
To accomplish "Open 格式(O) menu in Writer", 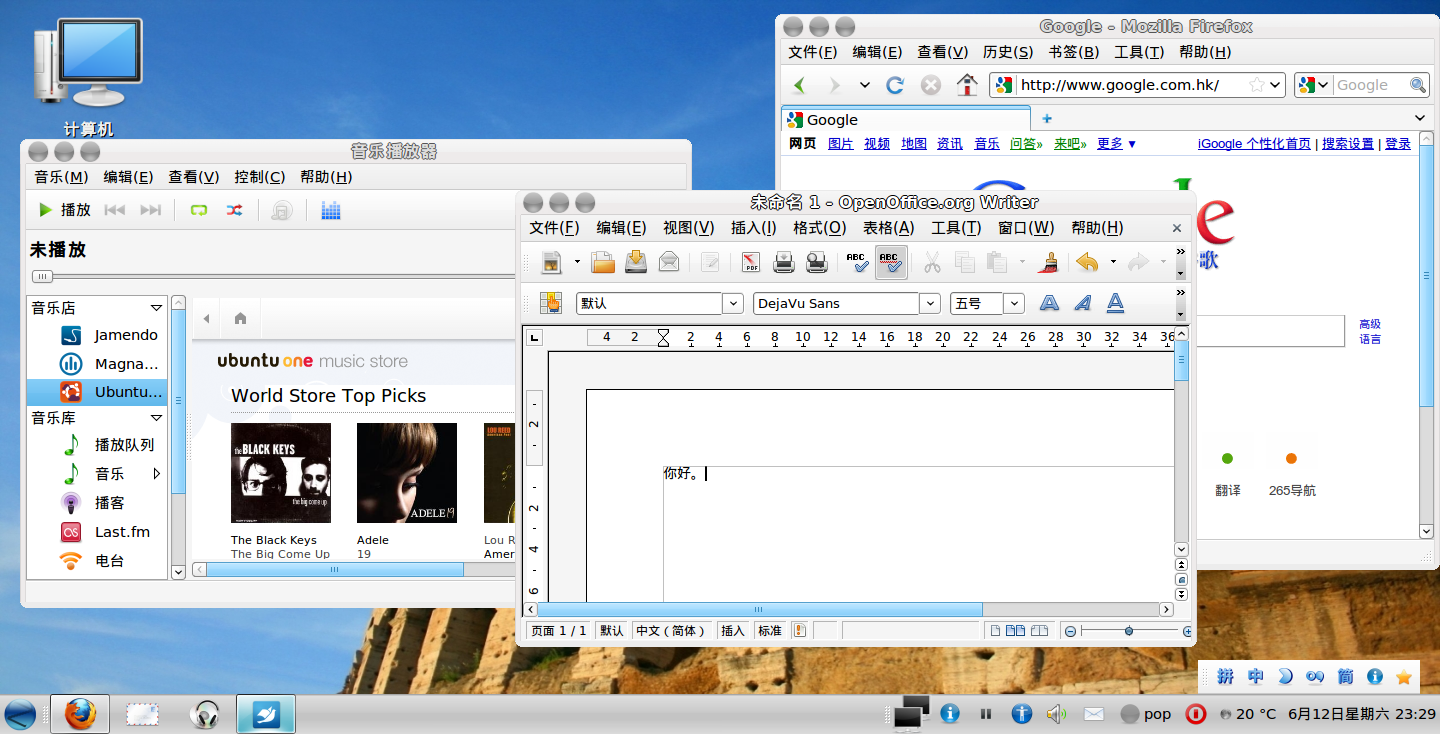I will (x=819, y=228).
